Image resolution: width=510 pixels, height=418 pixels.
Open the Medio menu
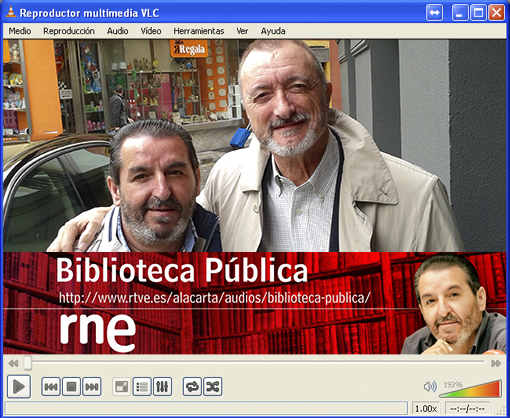click(20, 31)
